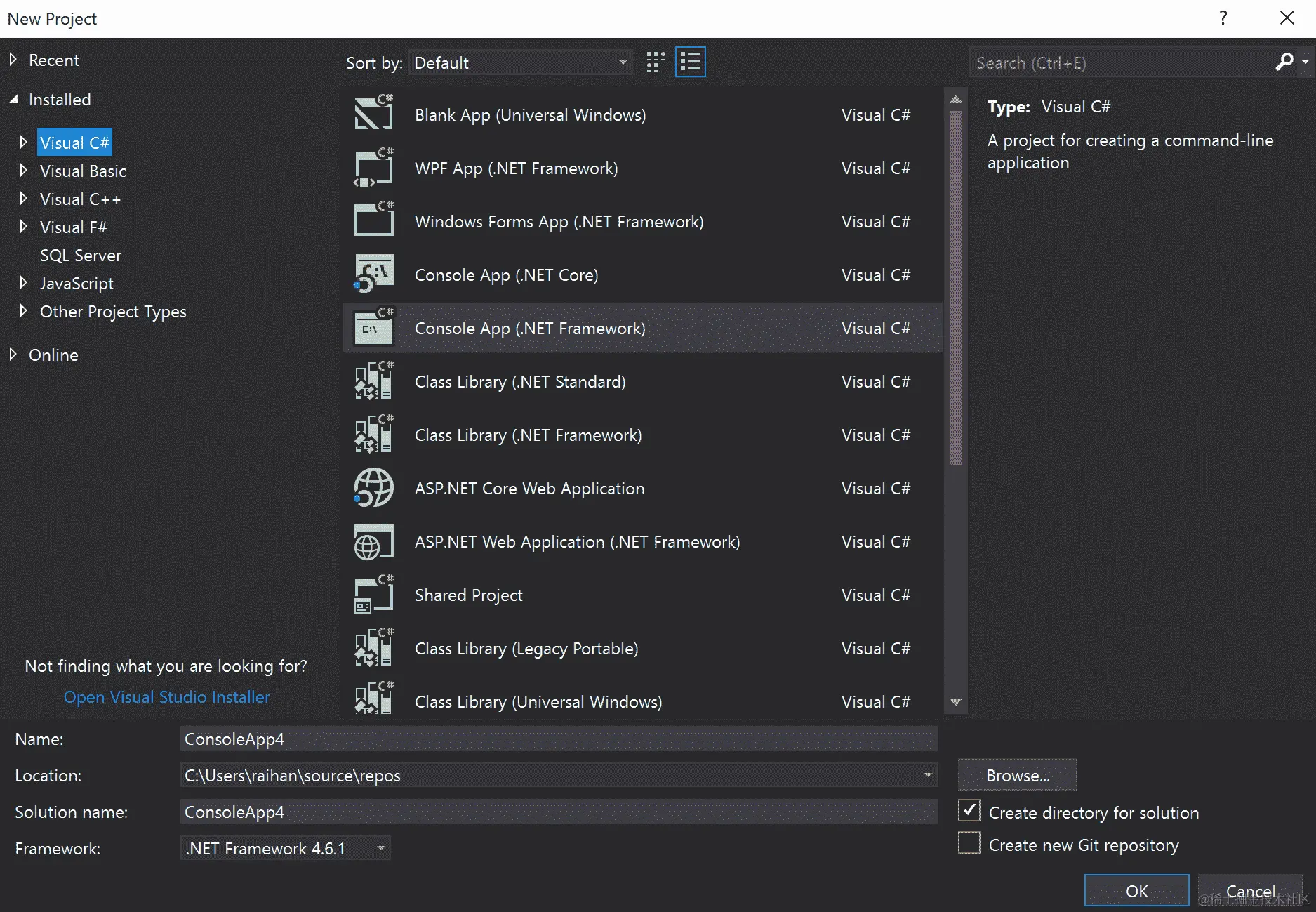Expand the Recent section
This screenshot has width=1316, height=912.
click(x=13, y=60)
